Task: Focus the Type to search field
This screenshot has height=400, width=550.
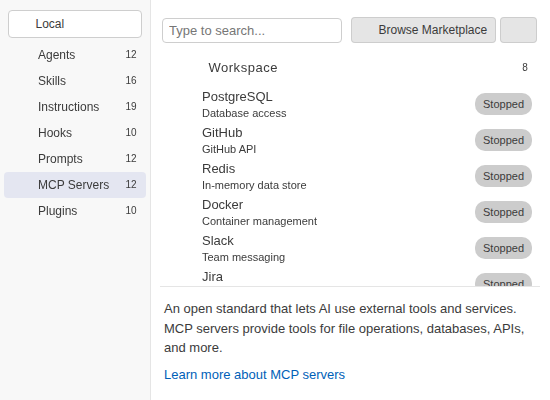Action: click(x=252, y=31)
